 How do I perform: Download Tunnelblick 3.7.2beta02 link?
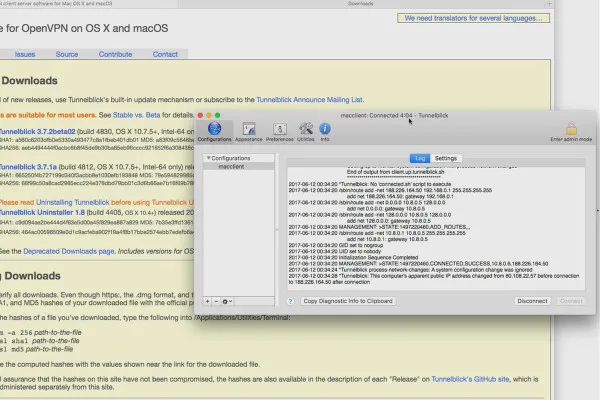(x=38, y=131)
